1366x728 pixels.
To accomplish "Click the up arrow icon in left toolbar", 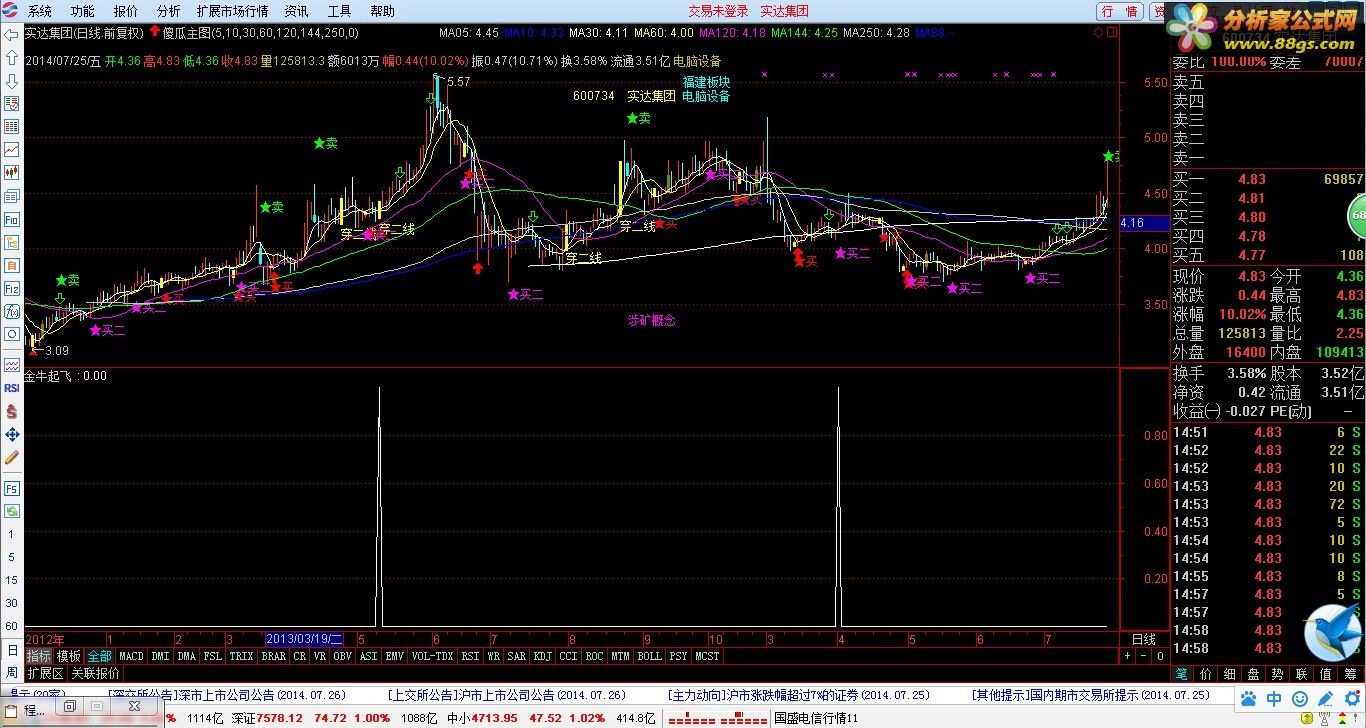I will [x=12, y=57].
